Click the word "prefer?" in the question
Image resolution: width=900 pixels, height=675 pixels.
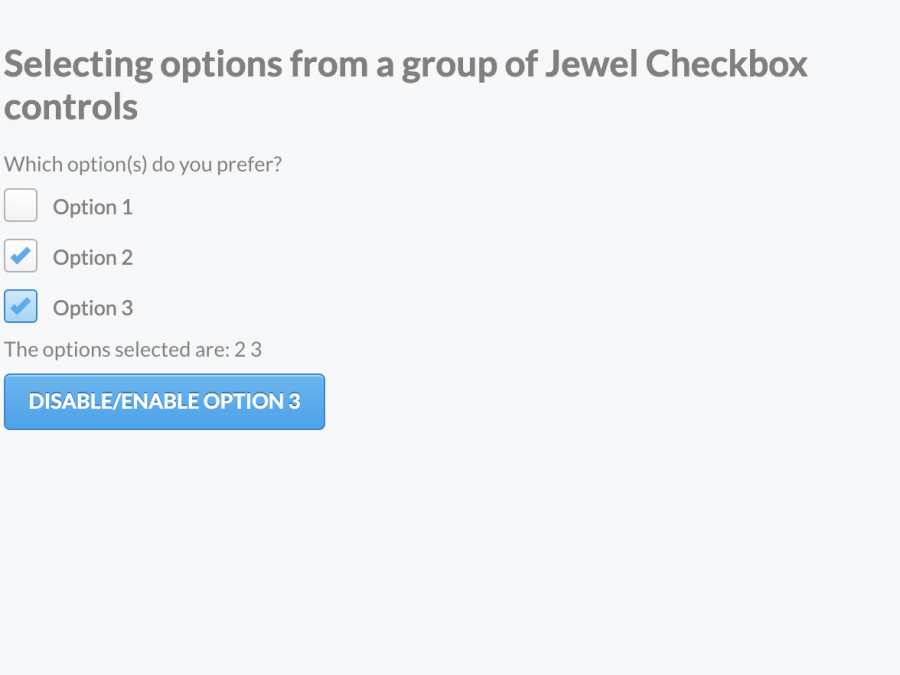pyautogui.click(x=250, y=164)
